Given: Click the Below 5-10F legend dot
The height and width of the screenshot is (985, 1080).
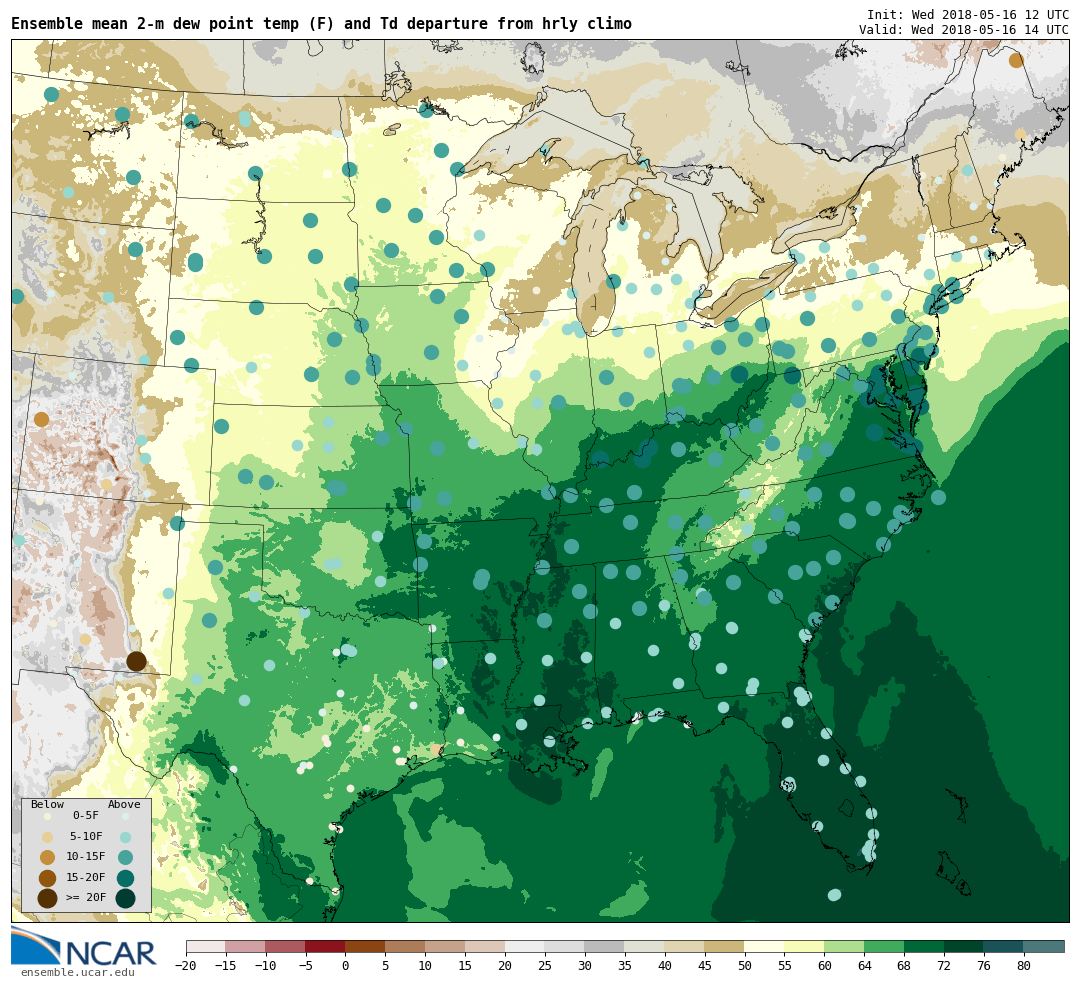Looking at the screenshot, I should 47,837.
